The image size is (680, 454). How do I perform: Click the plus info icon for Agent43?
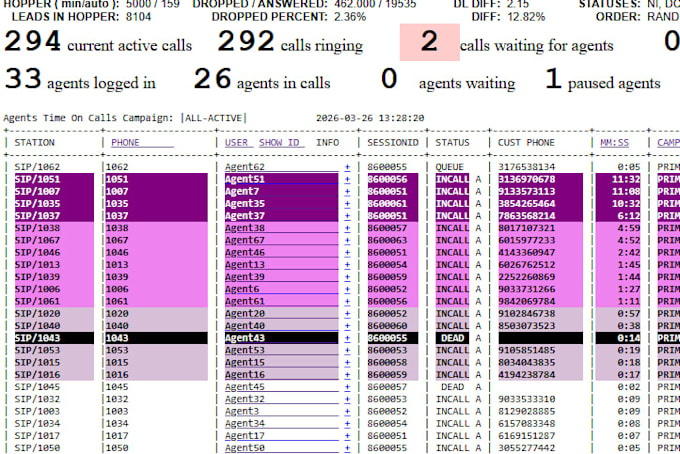pyautogui.click(x=347, y=338)
